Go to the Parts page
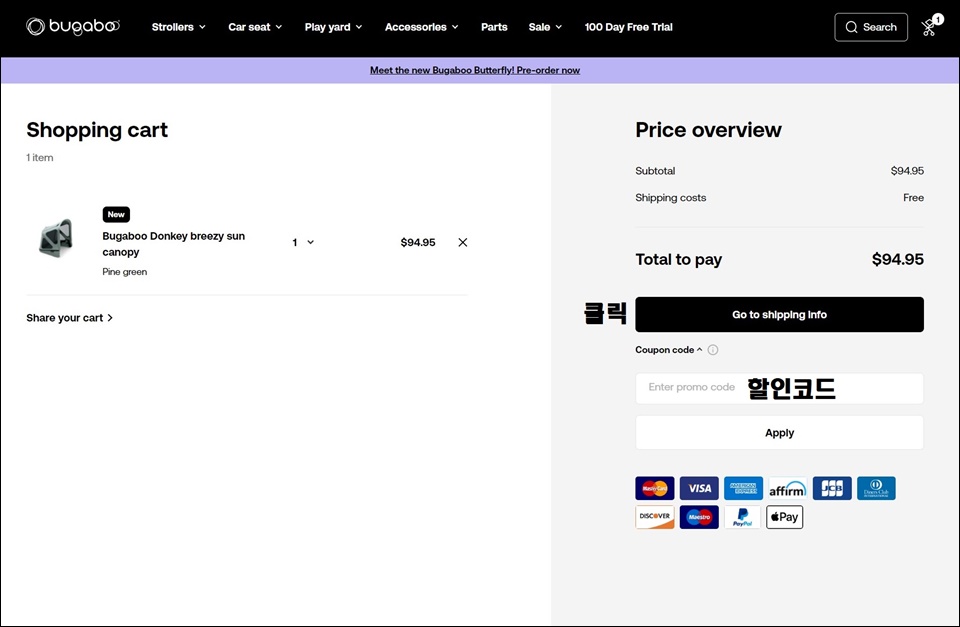Image resolution: width=960 pixels, height=627 pixels. point(494,27)
